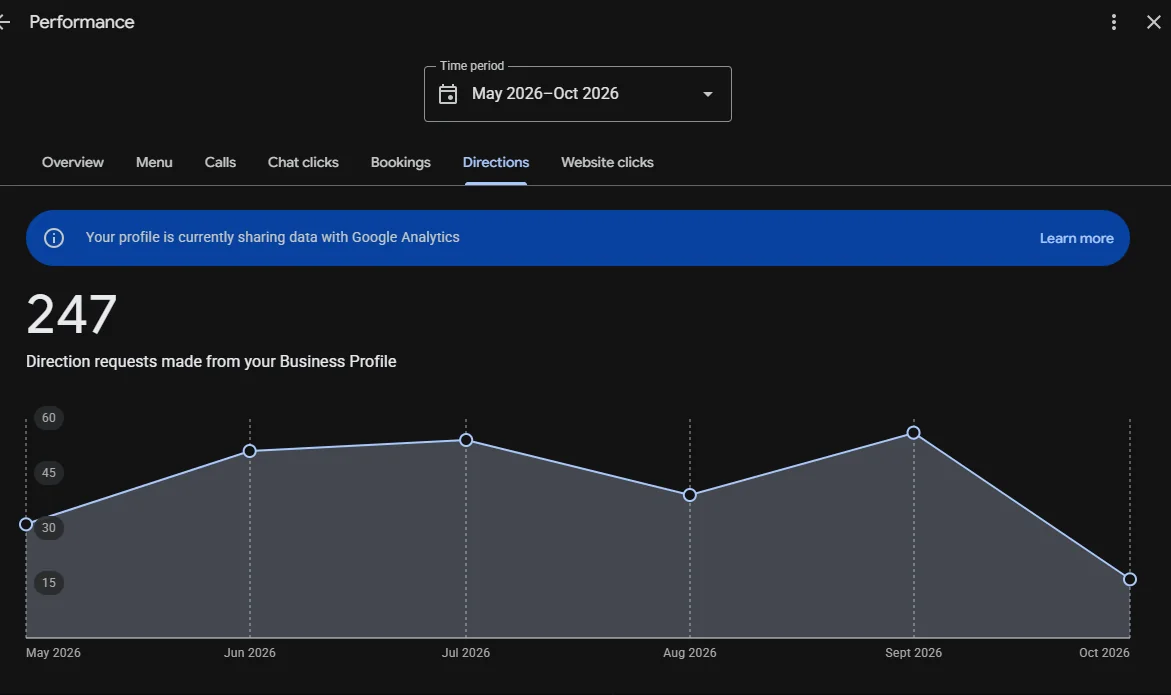Switch to the Website clicks tab

[607, 162]
